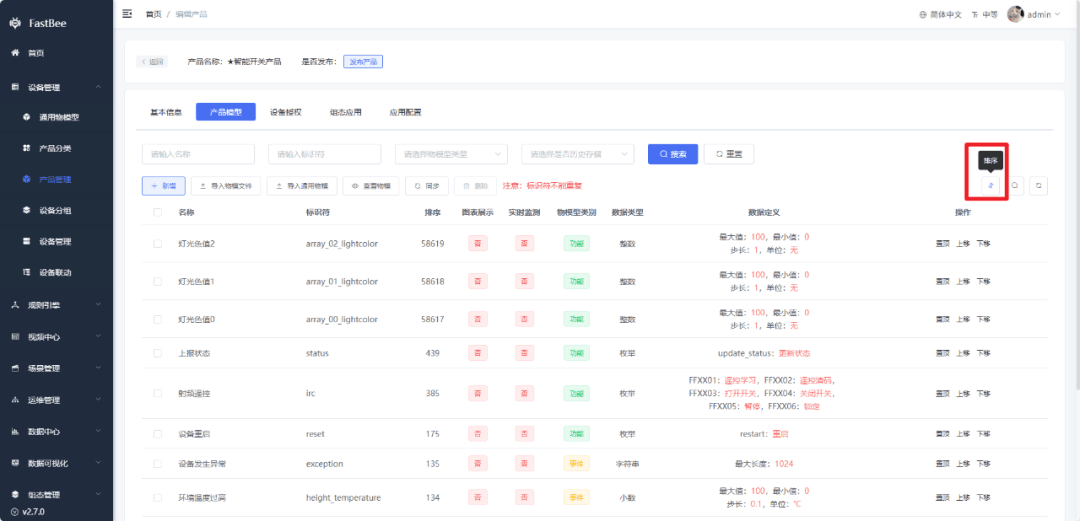The height and width of the screenshot is (521, 1080).
Task: Click 导入通用物模 upload button
Action: click(302, 186)
